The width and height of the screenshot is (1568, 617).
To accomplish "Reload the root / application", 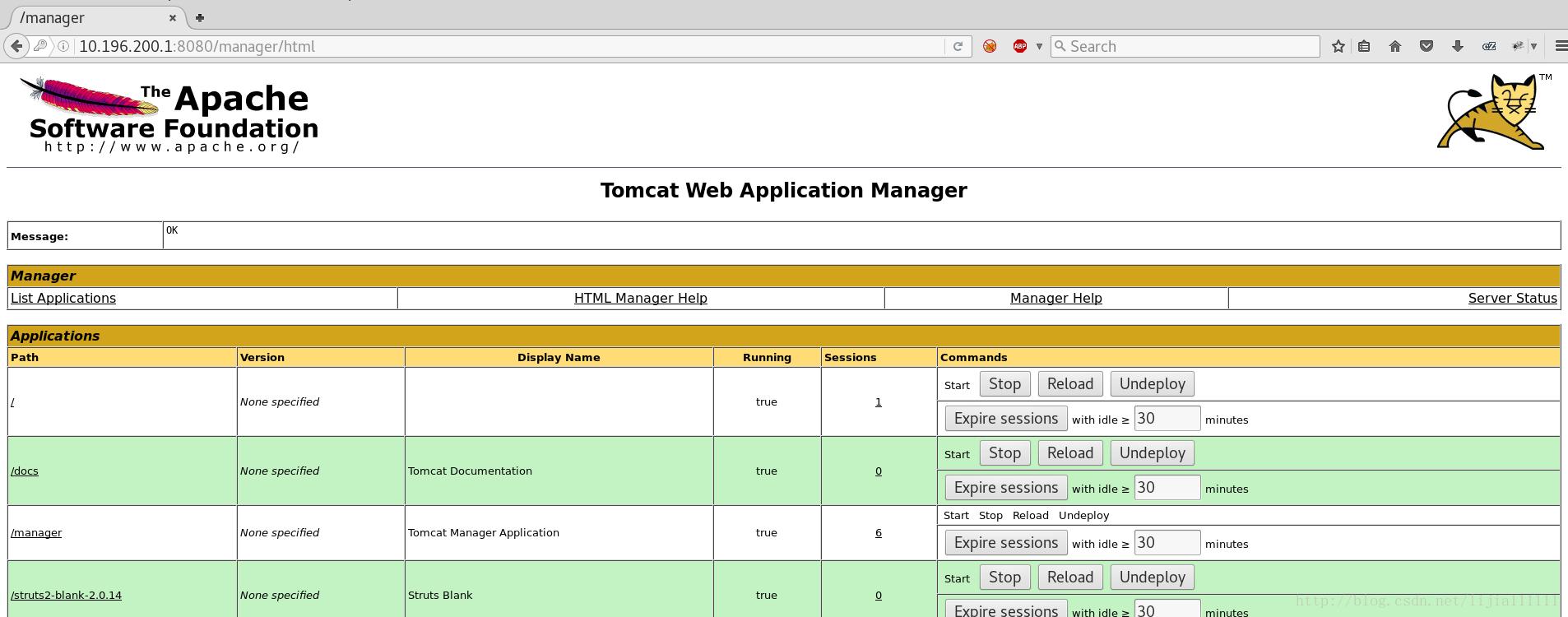I will 1070,384.
